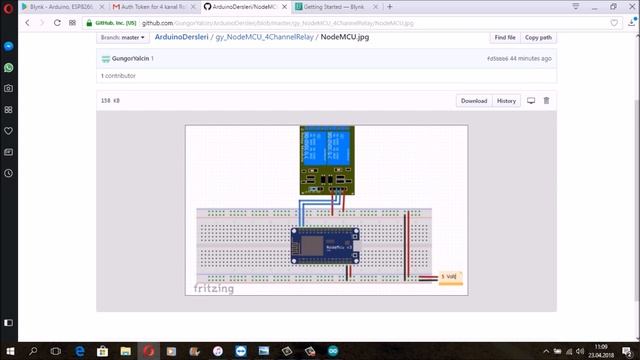
Task: Reload the current GitHub page
Action: (x=57, y=23)
